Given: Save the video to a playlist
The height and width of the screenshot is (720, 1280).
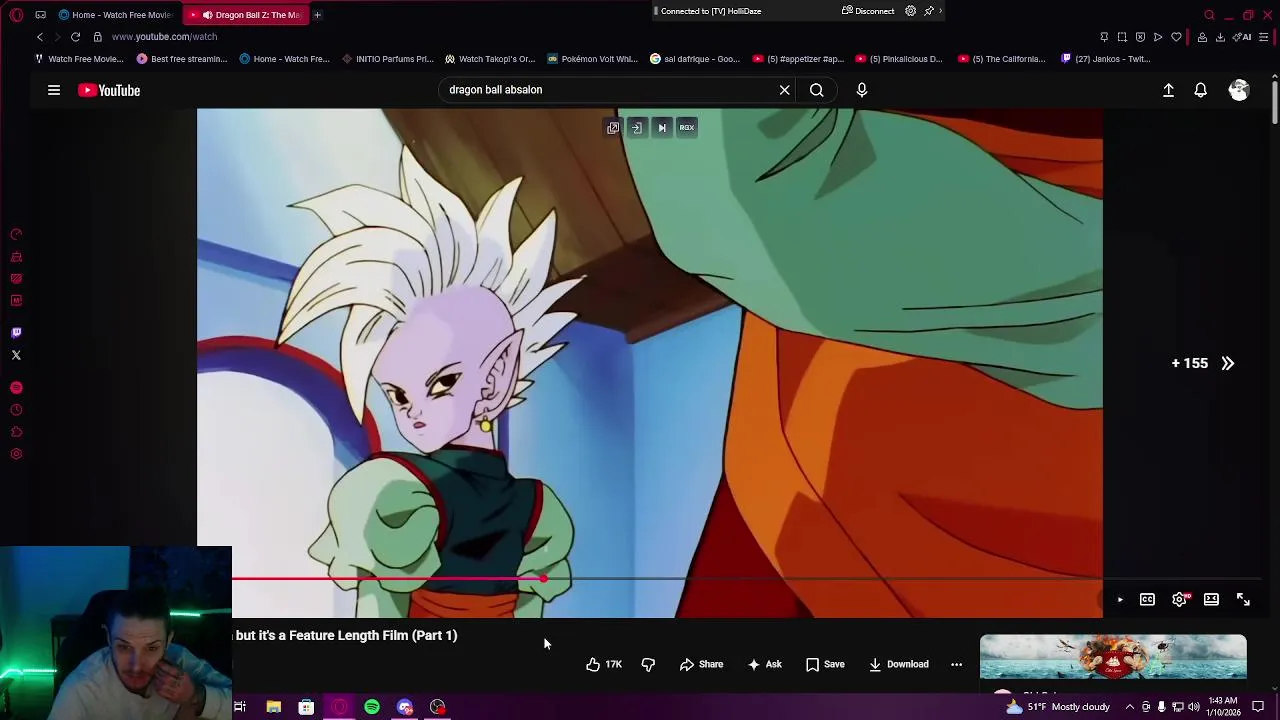Looking at the screenshot, I should tap(825, 664).
